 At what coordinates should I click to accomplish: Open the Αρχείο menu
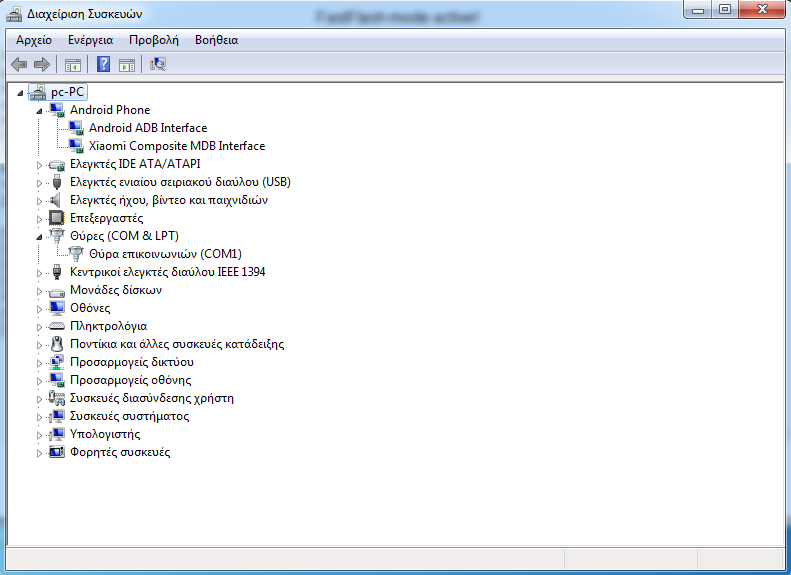click(x=34, y=40)
